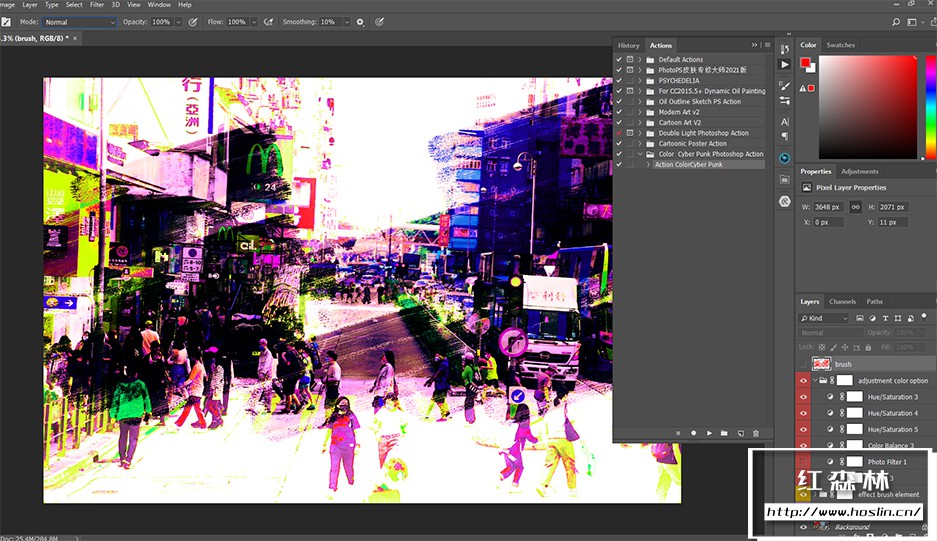Switch to the Channels tab

tap(842, 301)
